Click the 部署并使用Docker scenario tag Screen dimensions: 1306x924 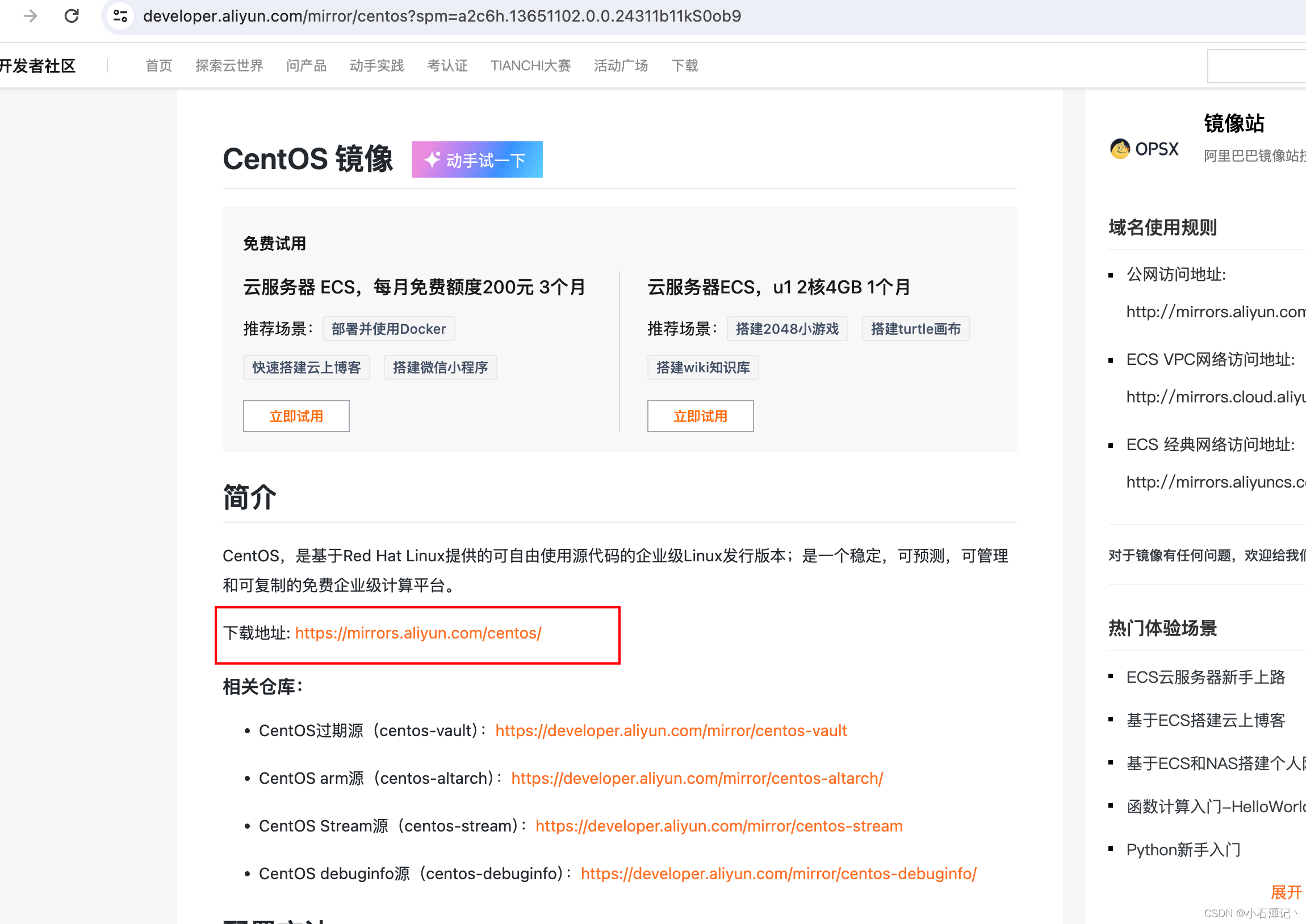[388, 329]
